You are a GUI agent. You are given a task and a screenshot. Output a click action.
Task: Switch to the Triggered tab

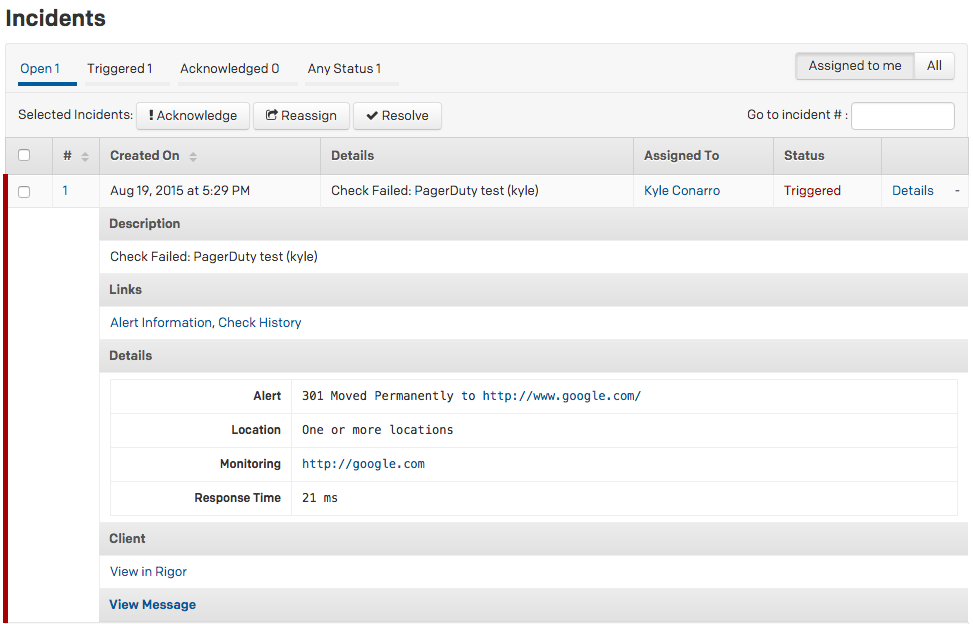120,69
